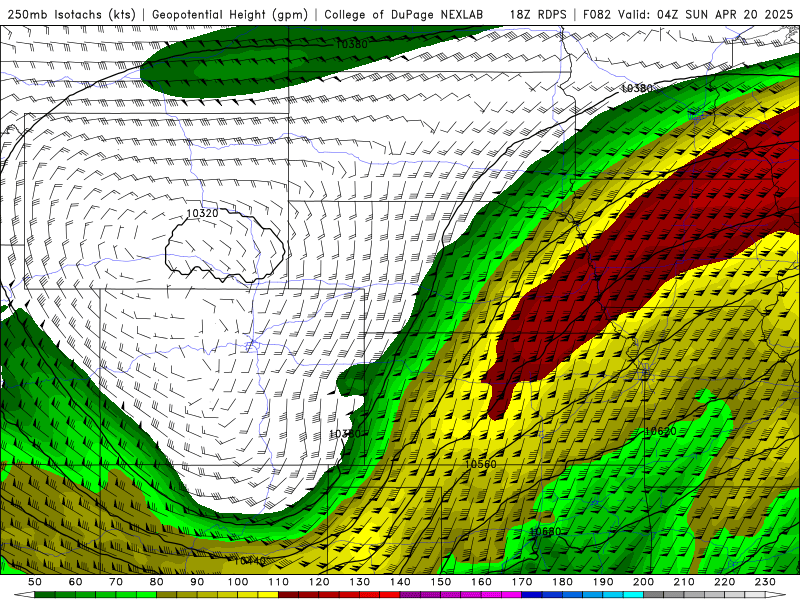Pick the cyan swatch just below 200
Screen dimensions: 800x600
(x=633, y=595)
